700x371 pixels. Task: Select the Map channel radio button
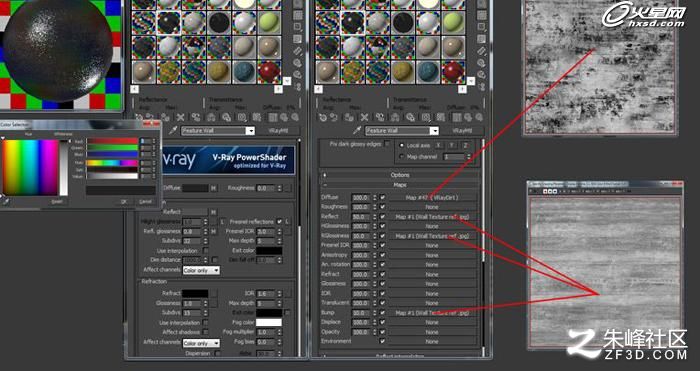(401, 157)
